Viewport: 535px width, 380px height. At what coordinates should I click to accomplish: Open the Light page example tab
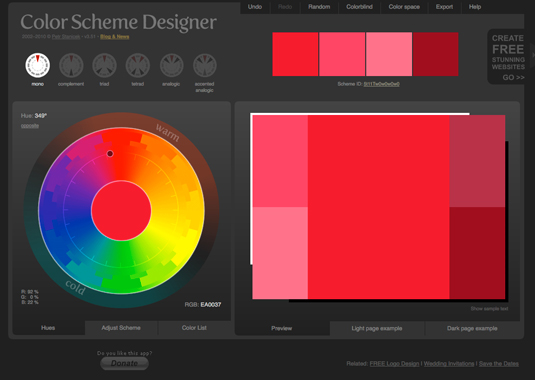point(377,328)
